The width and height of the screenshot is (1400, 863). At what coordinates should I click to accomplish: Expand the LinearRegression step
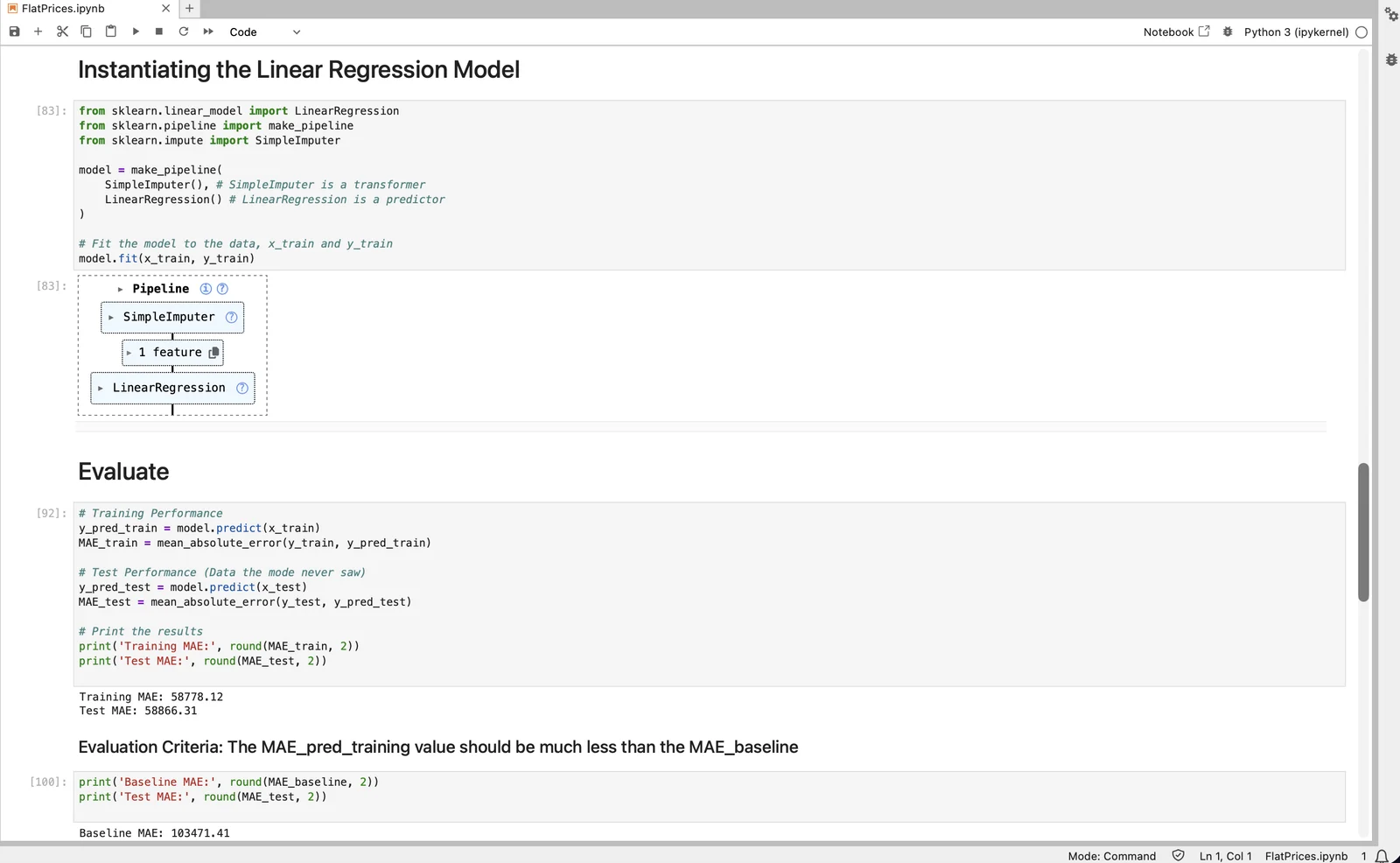[101, 388]
